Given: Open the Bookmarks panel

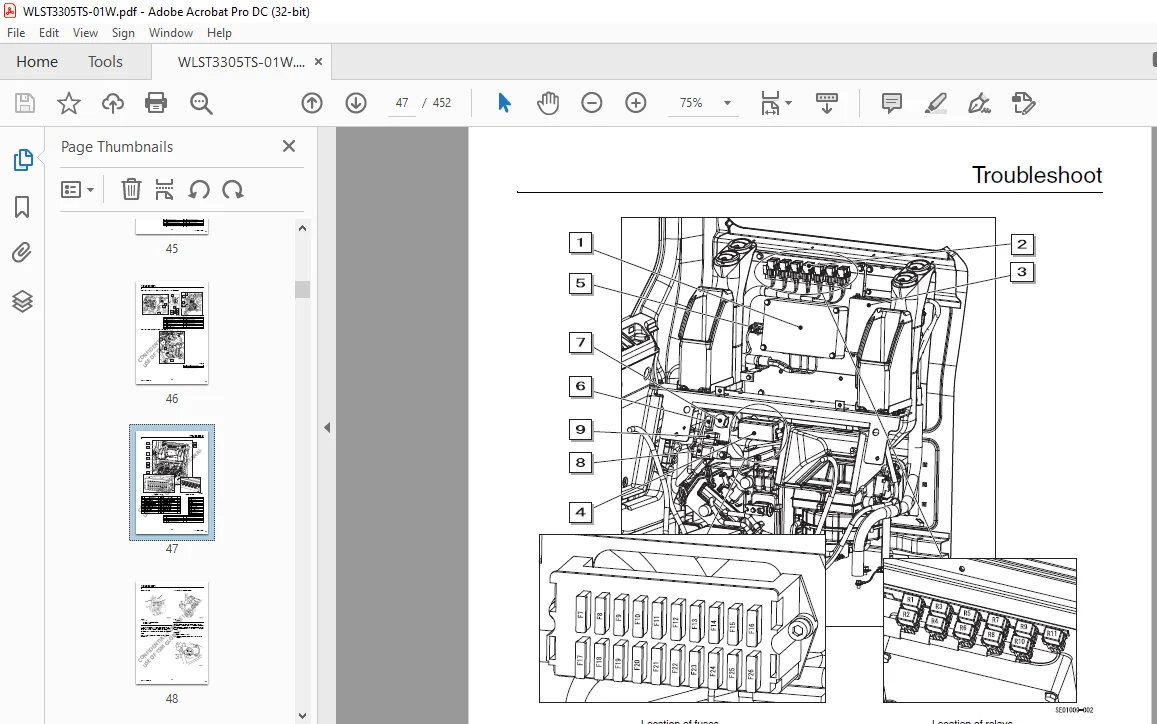Looking at the screenshot, I should coord(22,207).
